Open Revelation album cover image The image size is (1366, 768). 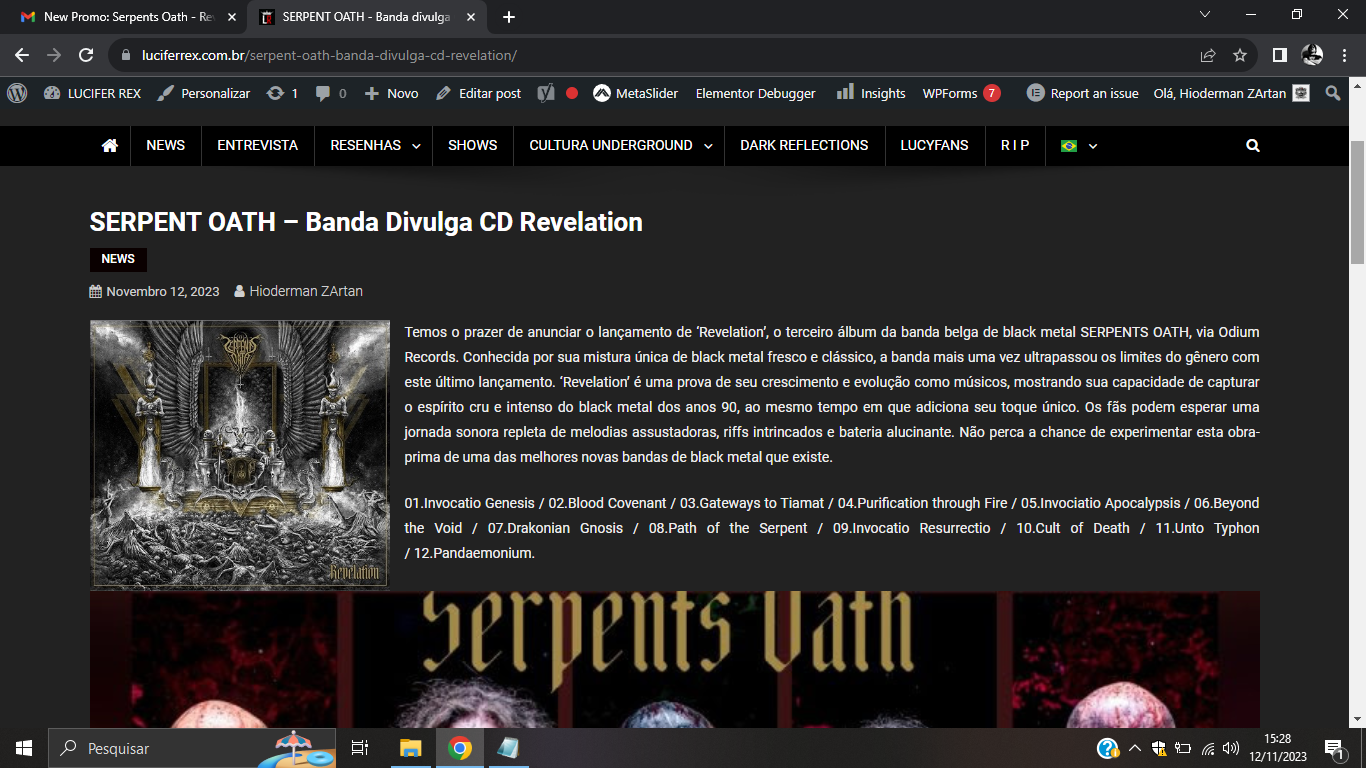coord(240,454)
